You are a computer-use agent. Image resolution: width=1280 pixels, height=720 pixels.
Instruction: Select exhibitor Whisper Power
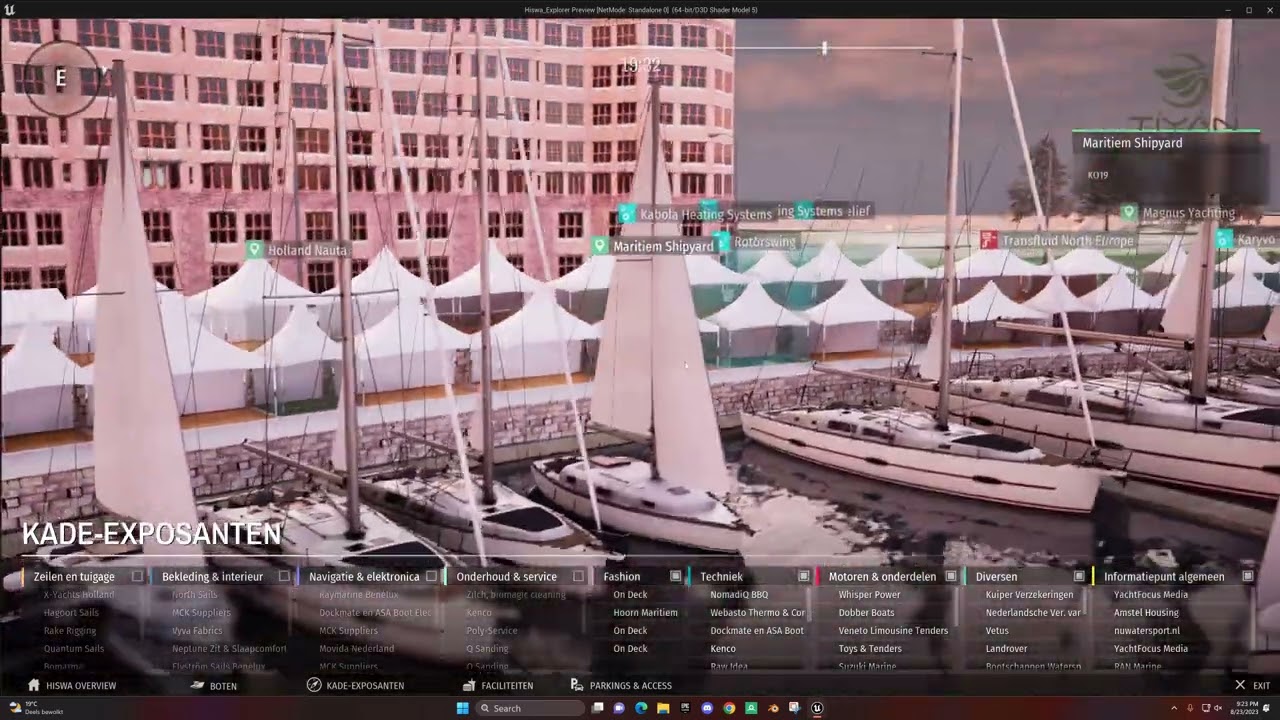[x=869, y=594]
